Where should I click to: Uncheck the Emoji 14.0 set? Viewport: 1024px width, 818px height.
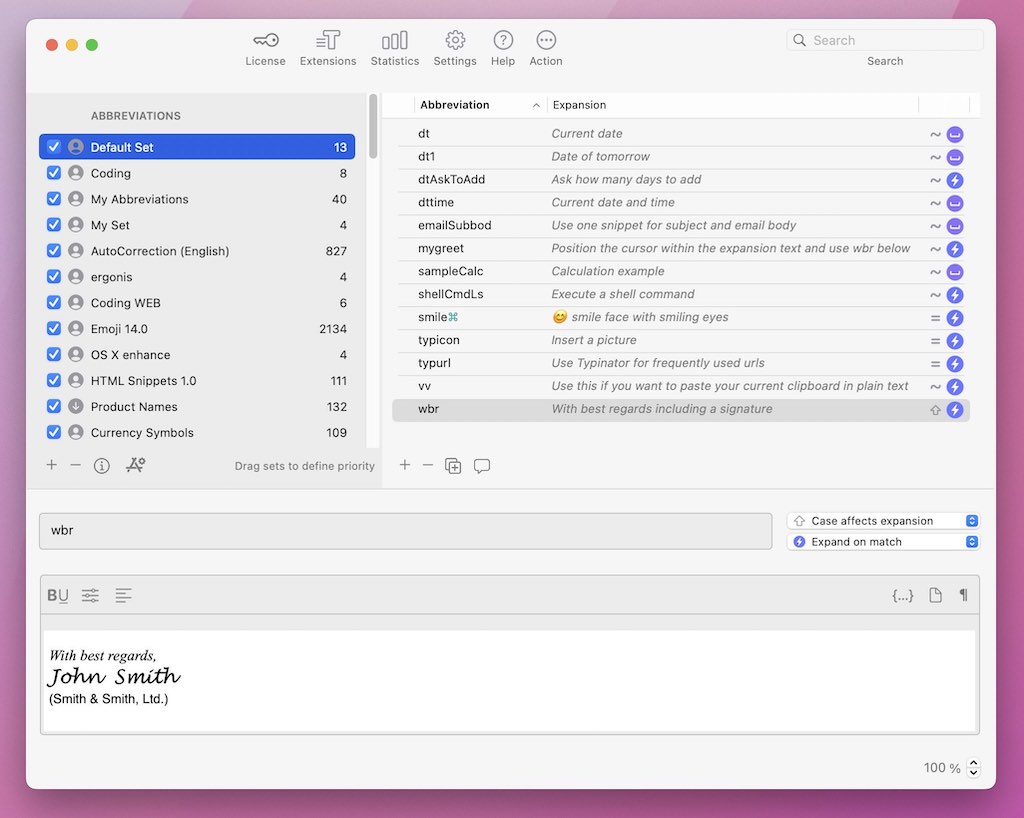click(x=53, y=328)
